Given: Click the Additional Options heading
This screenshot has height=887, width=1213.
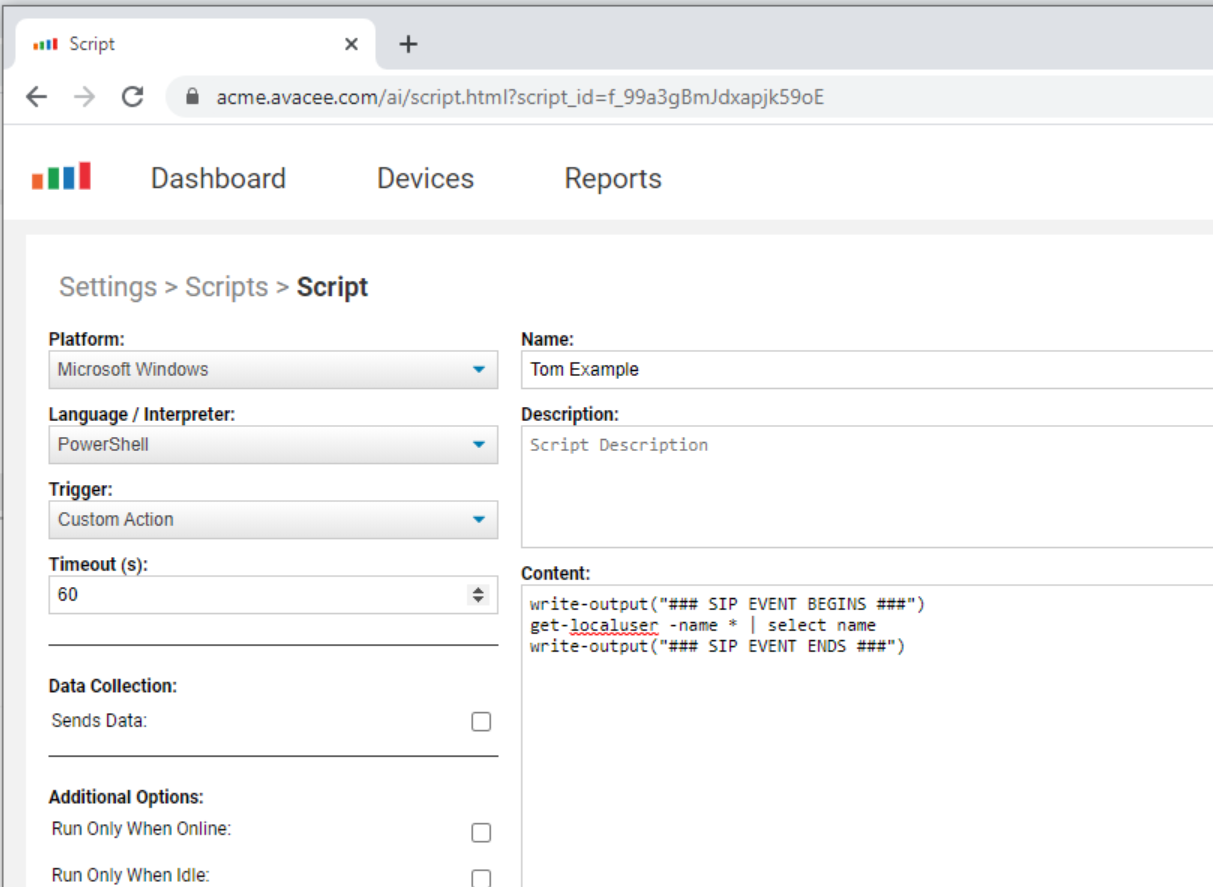Looking at the screenshot, I should pos(126,797).
